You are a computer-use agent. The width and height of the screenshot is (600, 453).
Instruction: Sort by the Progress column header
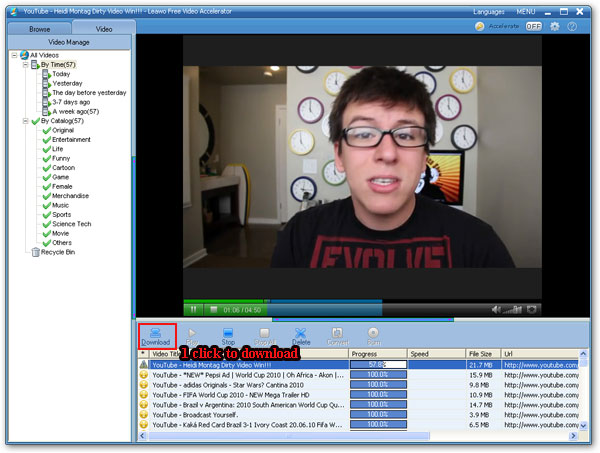[x=378, y=354]
